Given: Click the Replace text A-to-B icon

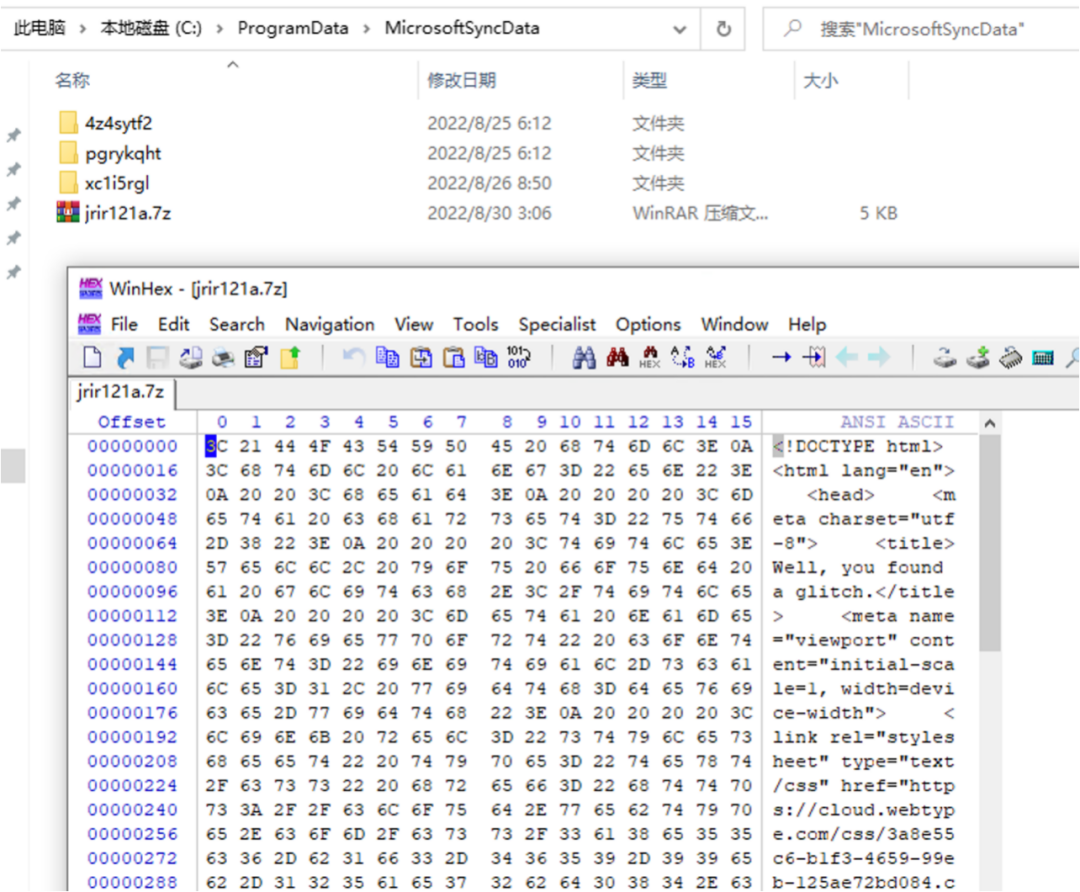Looking at the screenshot, I should point(683,357).
